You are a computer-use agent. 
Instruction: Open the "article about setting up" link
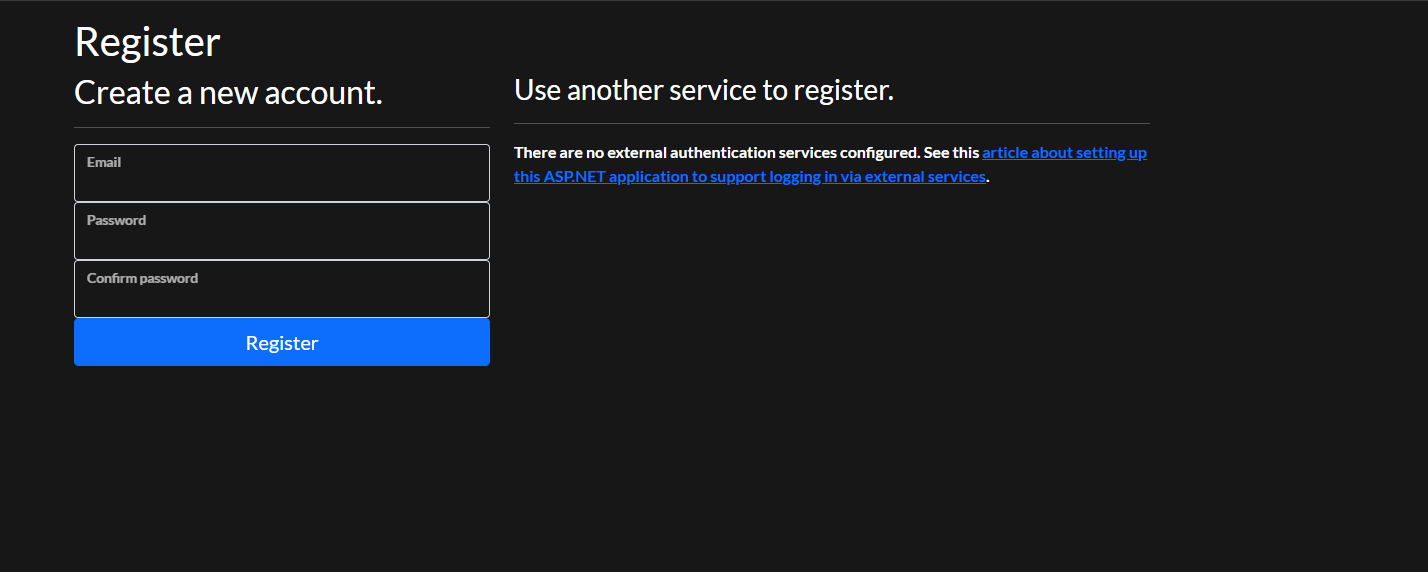(1064, 153)
